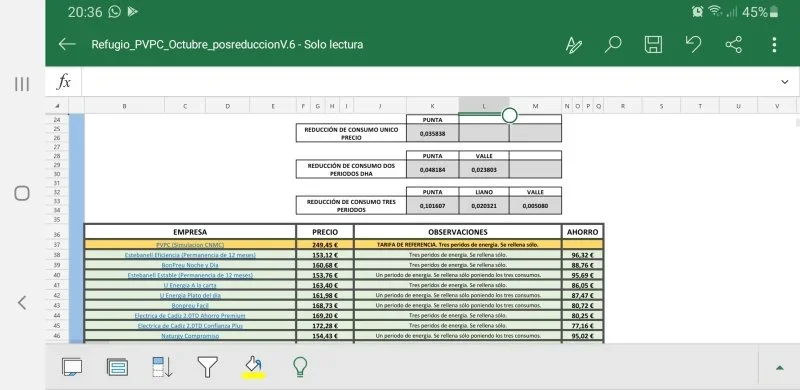Tap the fx function button

(63, 82)
